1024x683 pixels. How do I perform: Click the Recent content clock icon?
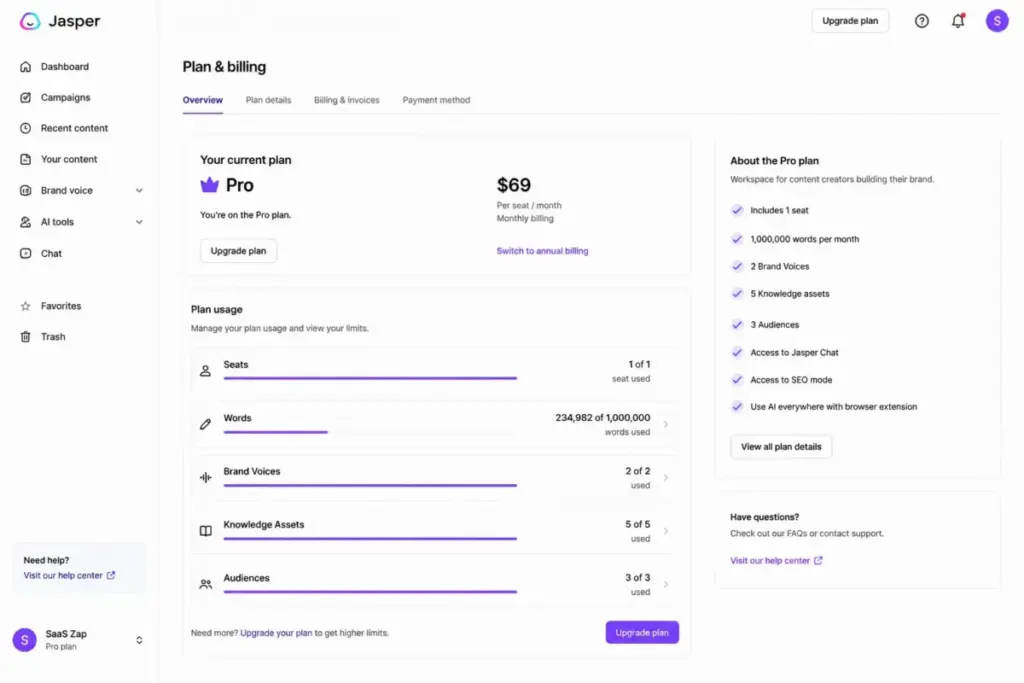click(25, 128)
